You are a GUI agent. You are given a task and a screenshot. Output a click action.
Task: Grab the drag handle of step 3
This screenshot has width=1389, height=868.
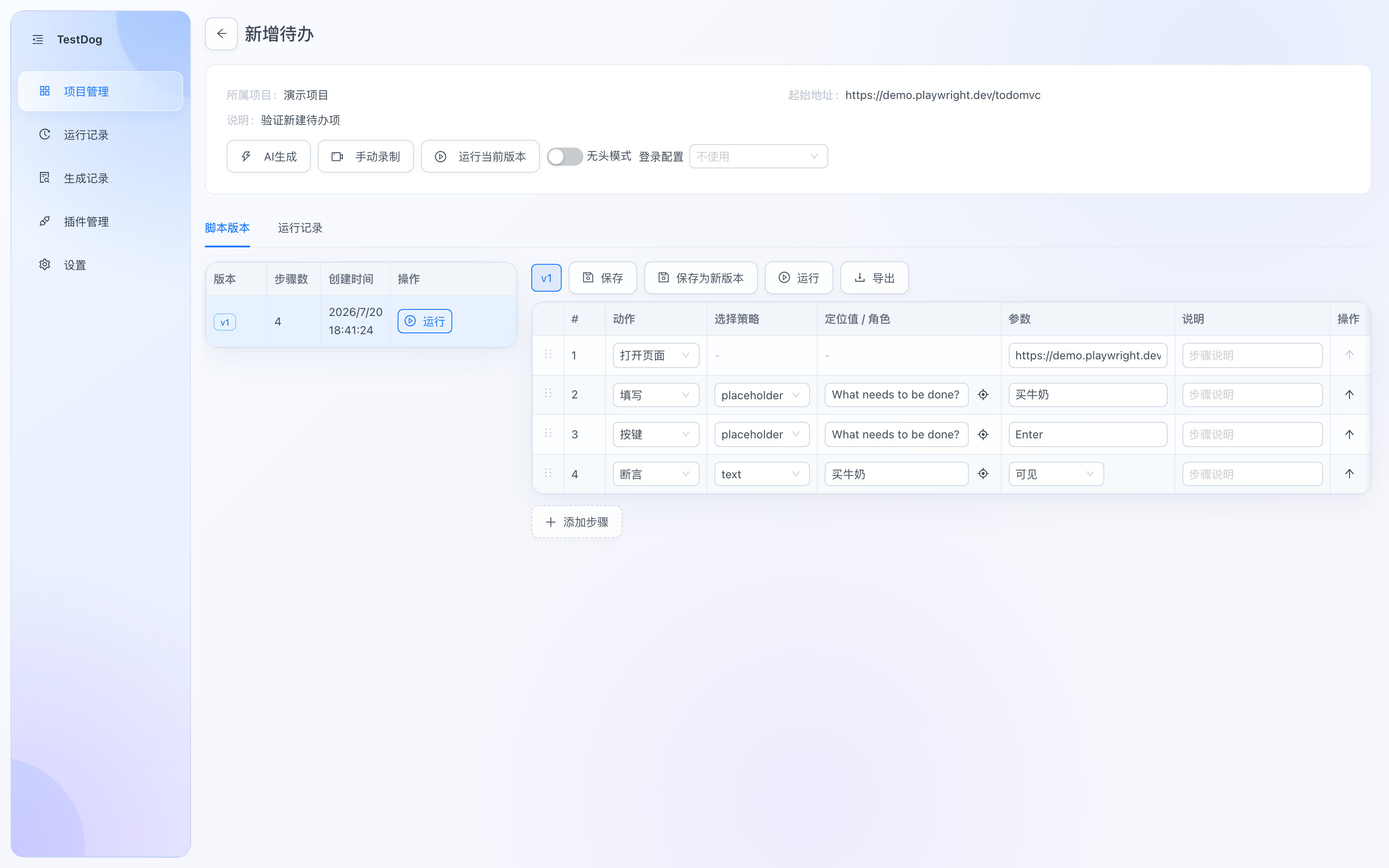(x=548, y=434)
